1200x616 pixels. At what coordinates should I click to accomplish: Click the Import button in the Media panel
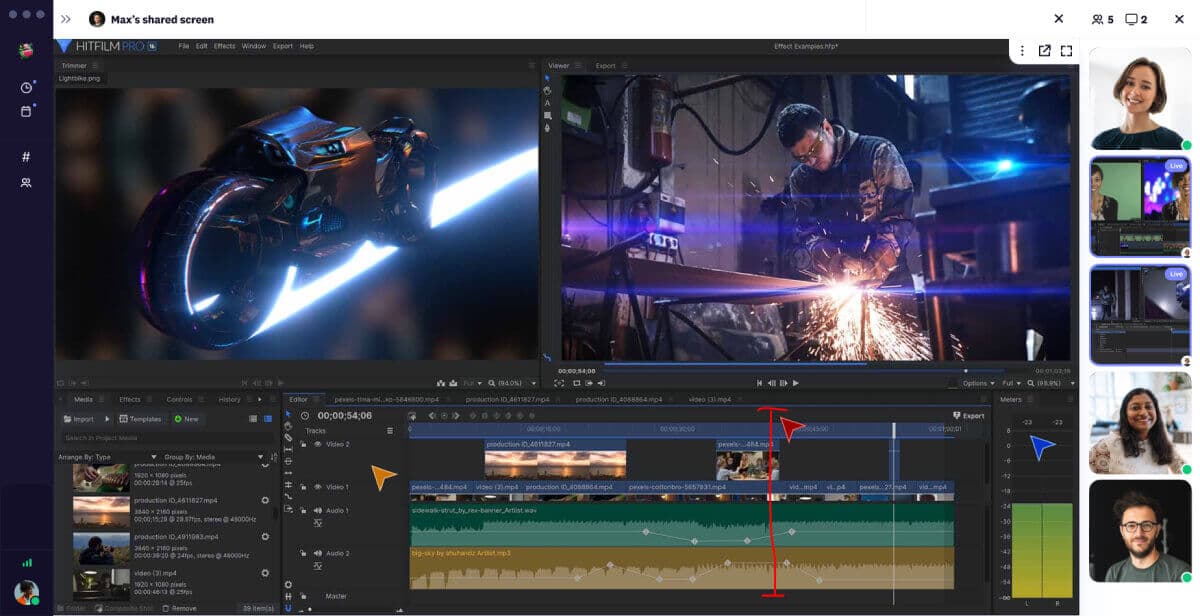tap(80, 419)
